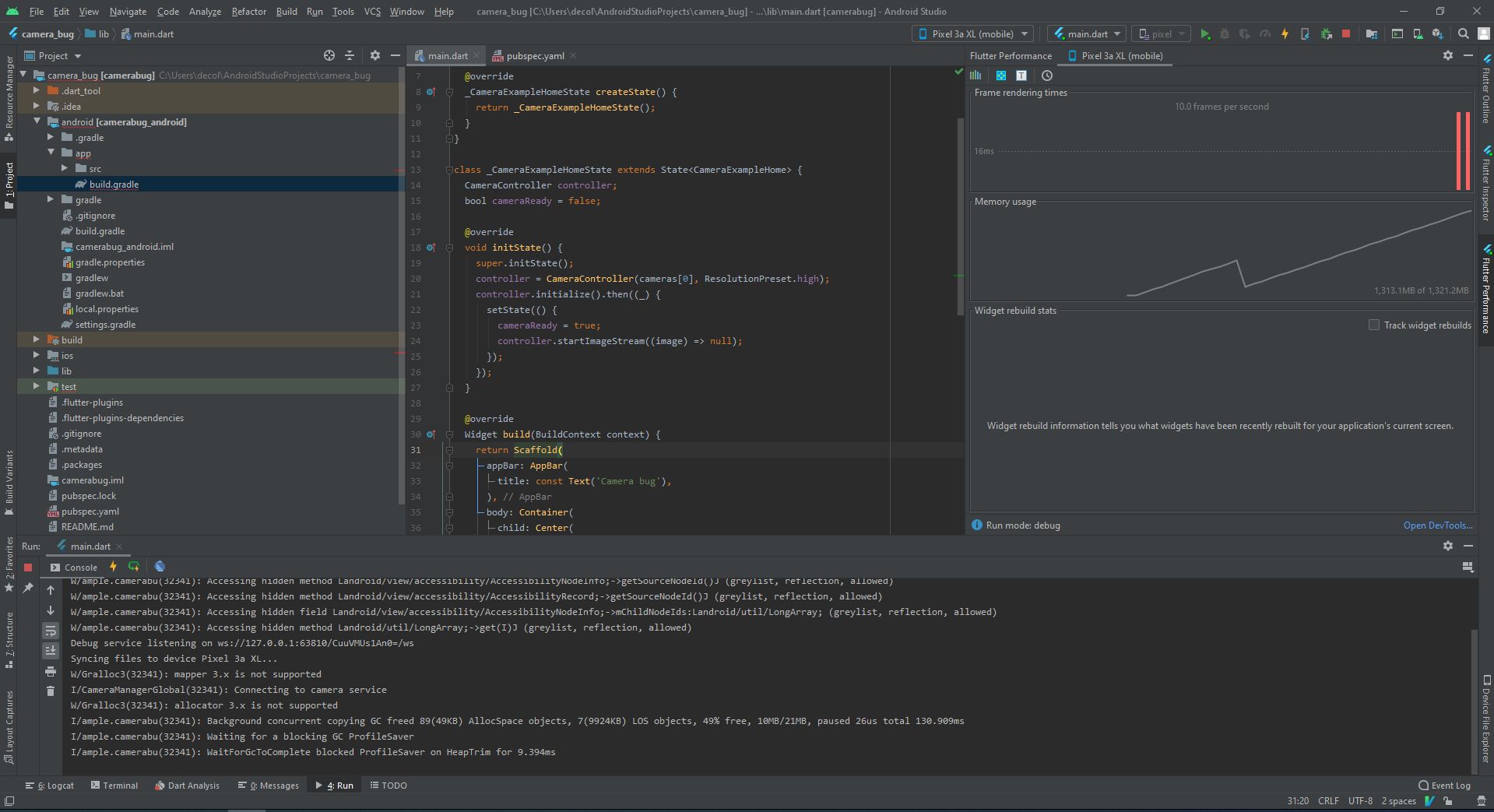
Task: Click the Open DevTools link
Action: click(x=1437, y=526)
